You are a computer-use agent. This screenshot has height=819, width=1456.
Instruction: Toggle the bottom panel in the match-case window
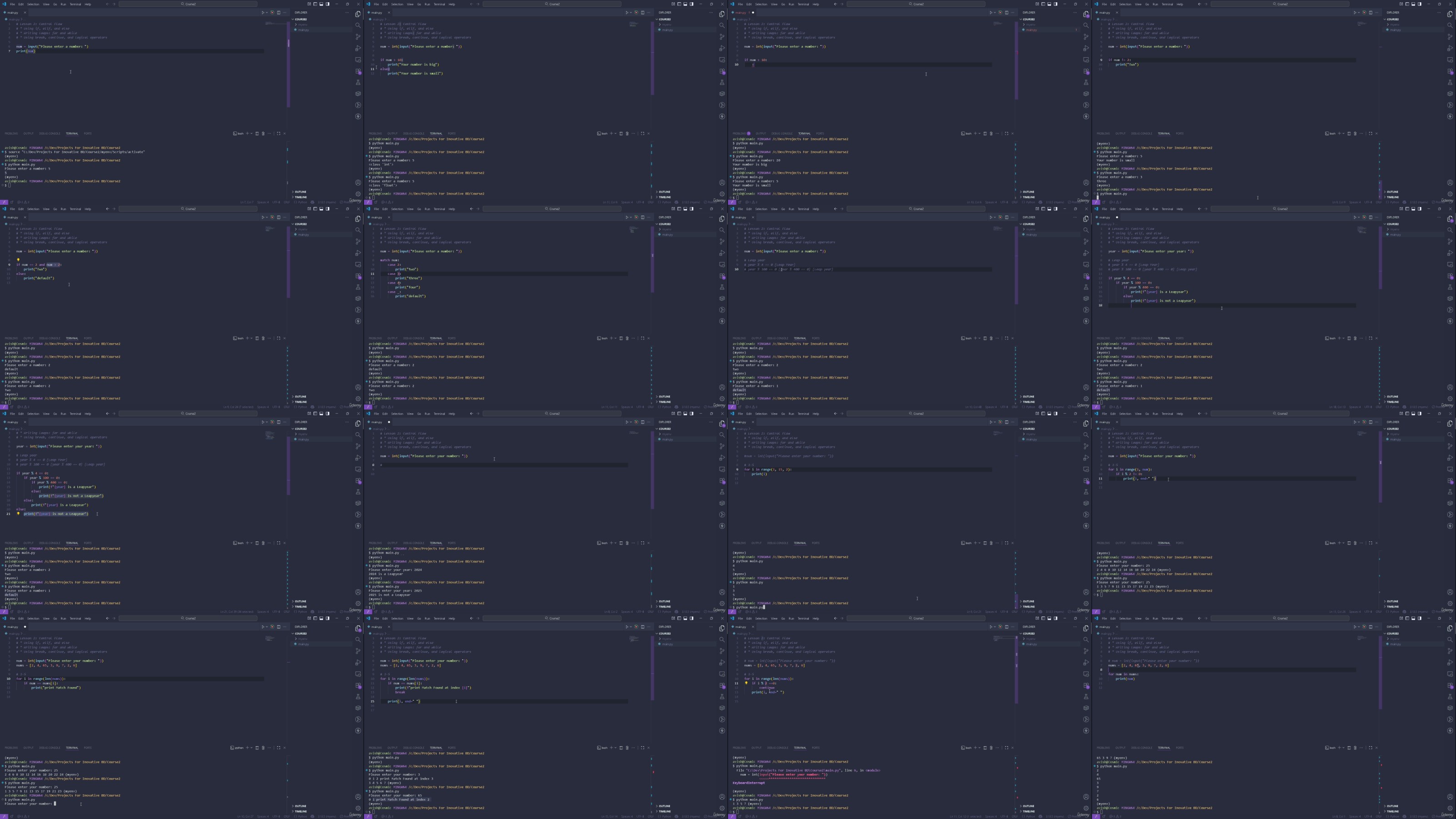pos(685,208)
